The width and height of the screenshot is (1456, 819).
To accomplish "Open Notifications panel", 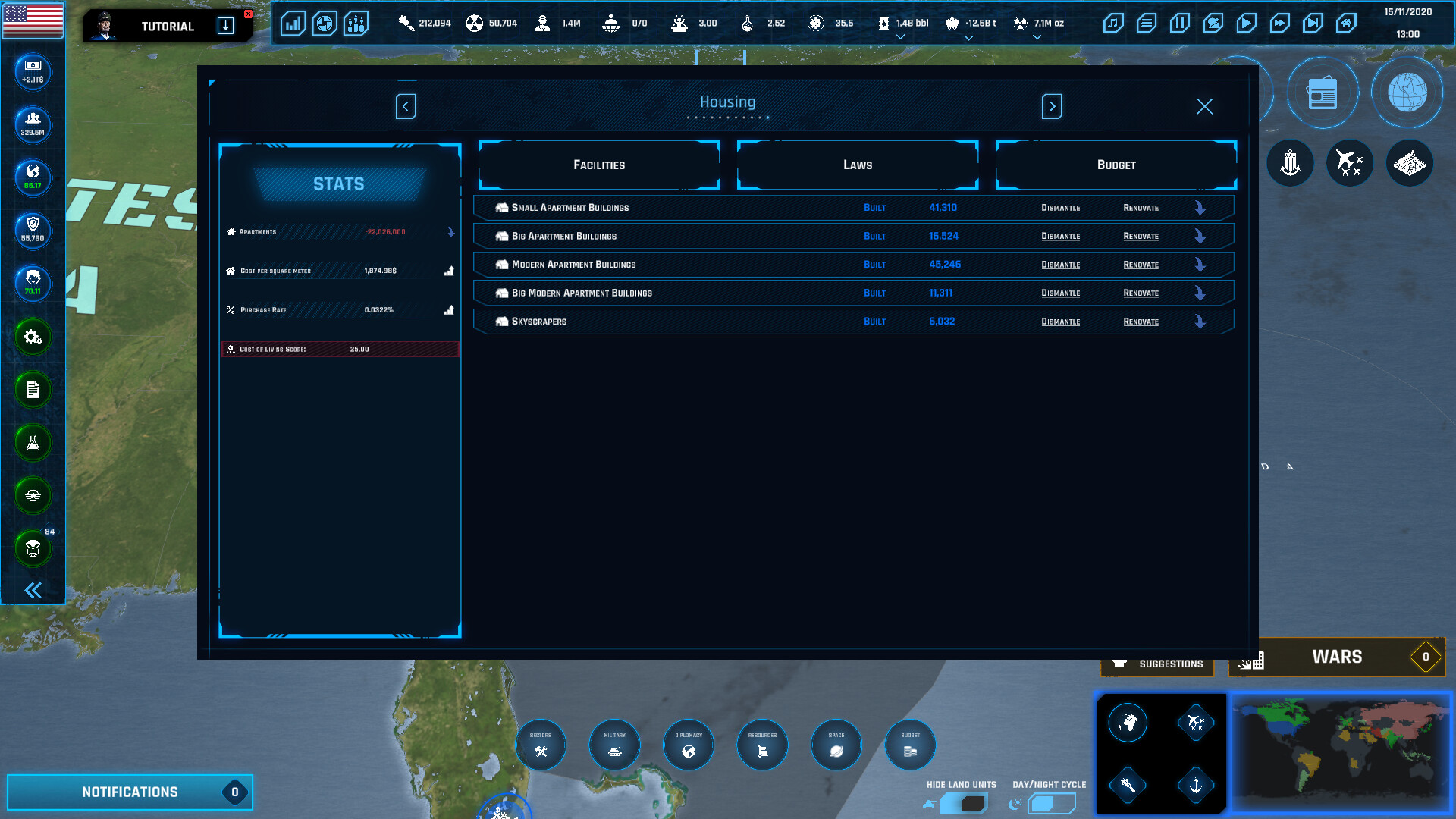I will pos(130,792).
